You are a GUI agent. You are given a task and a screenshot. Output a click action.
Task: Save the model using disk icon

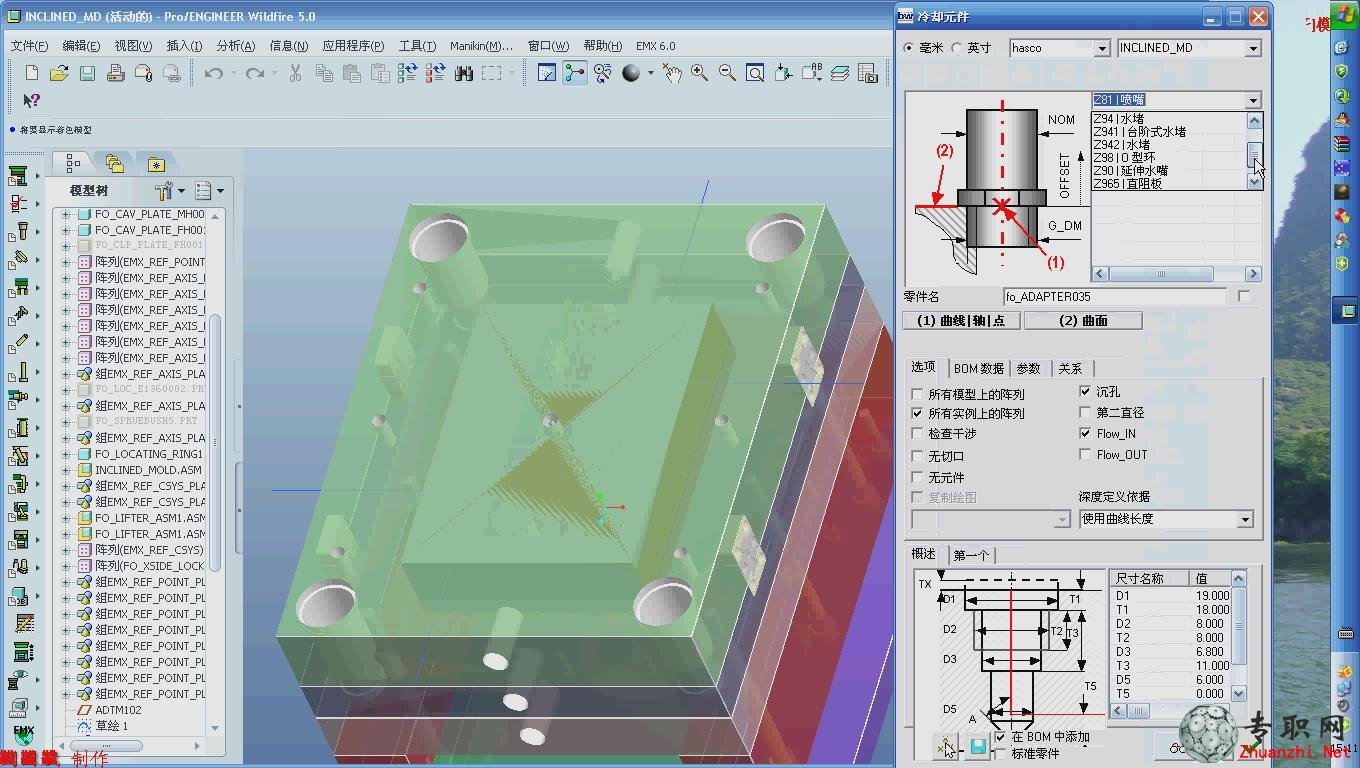pyautogui.click(x=87, y=73)
